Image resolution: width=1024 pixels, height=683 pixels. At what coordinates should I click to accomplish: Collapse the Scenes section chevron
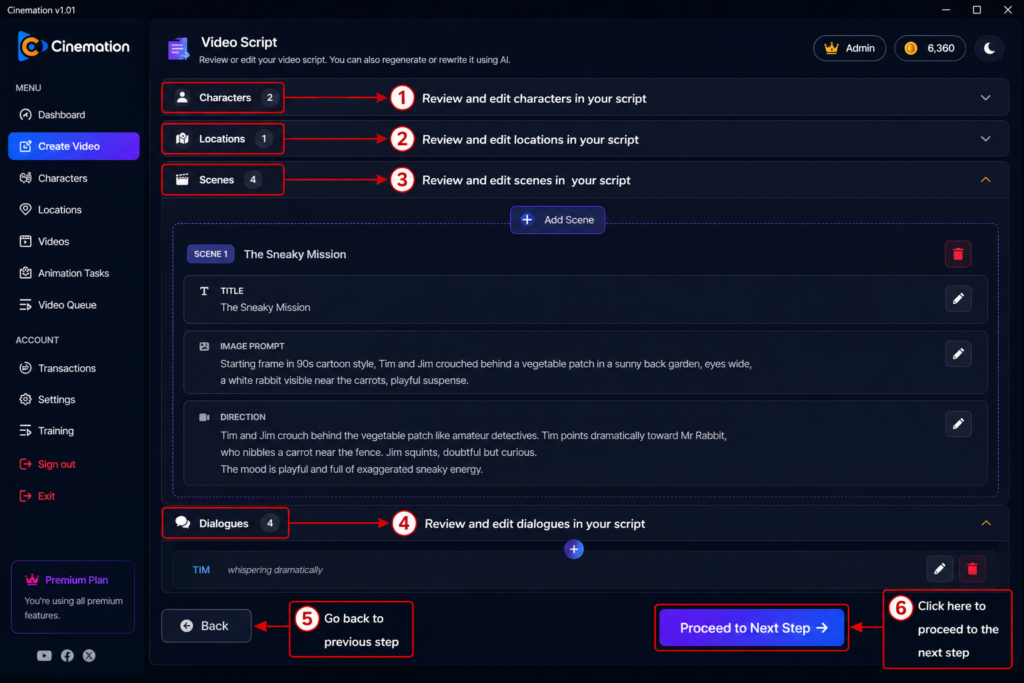pos(985,180)
